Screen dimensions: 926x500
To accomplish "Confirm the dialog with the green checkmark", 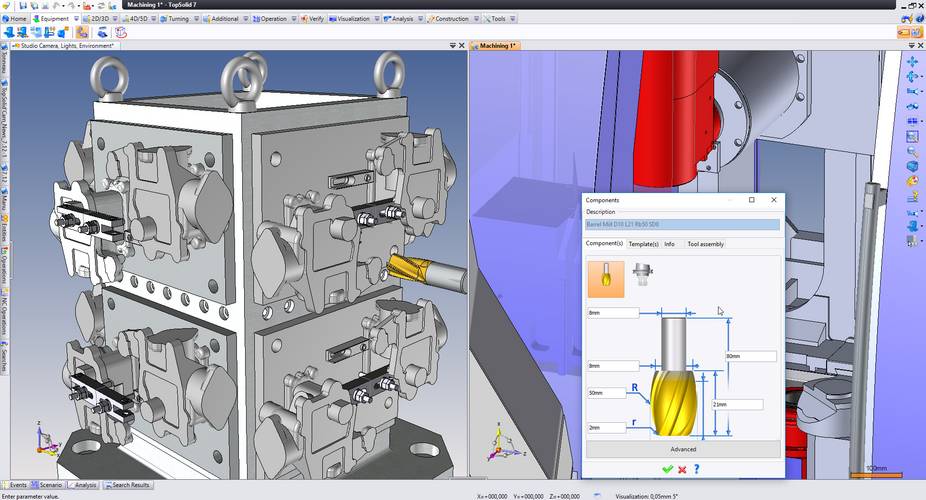I will point(667,469).
